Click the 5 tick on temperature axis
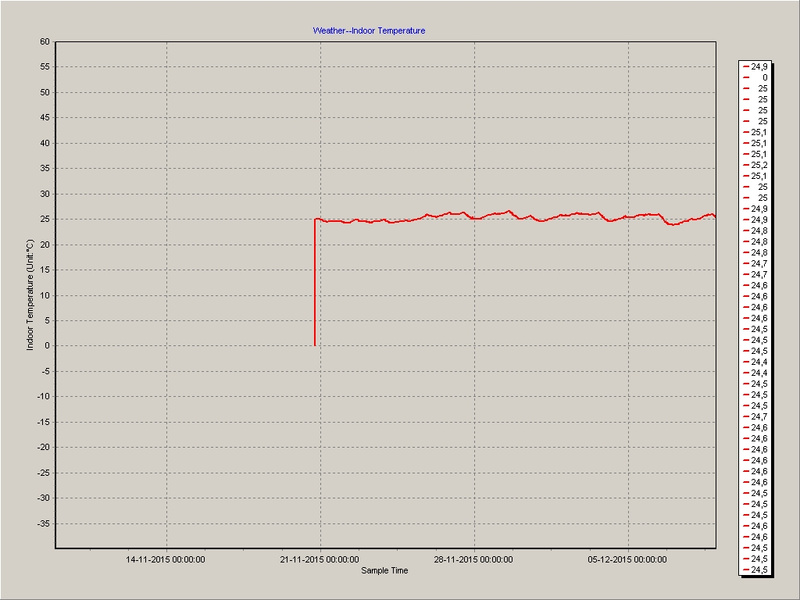Viewport: 800px width, 600px height. coord(47,321)
